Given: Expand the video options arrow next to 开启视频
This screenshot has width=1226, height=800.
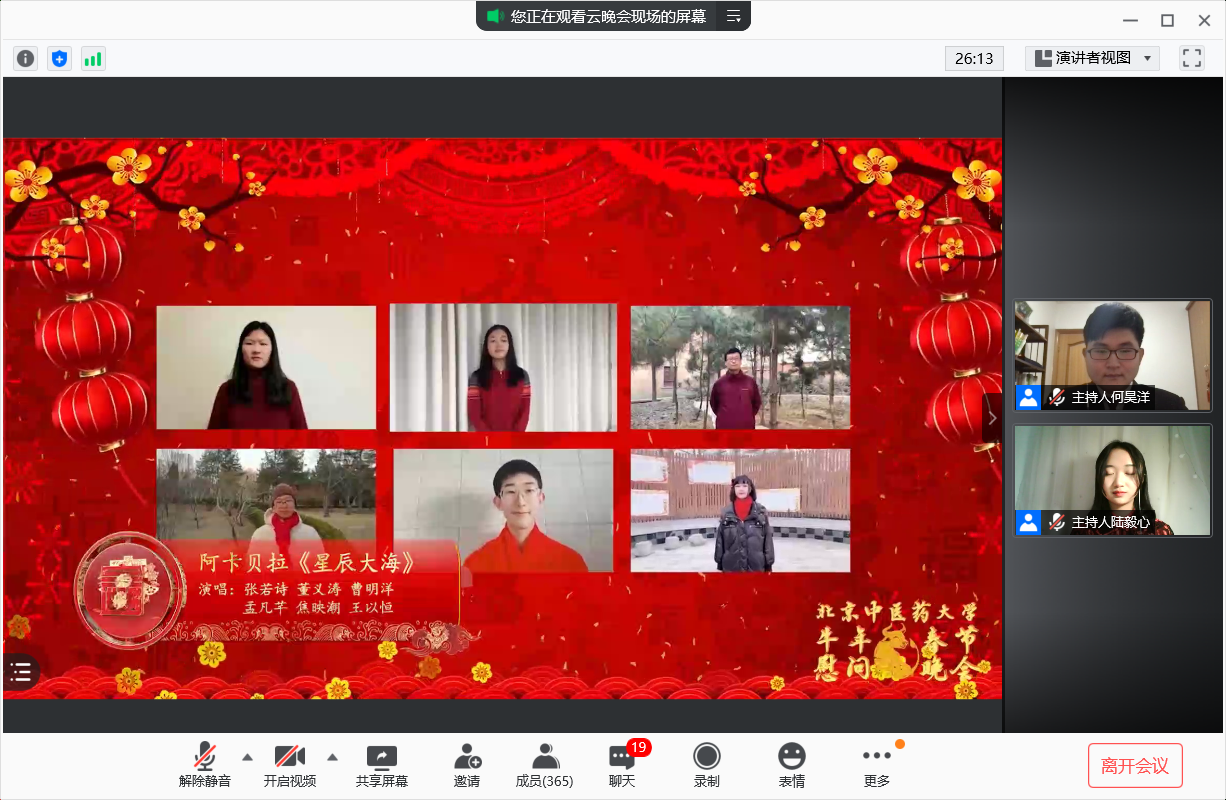Looking at the screenshot, I should pos(333,756).
